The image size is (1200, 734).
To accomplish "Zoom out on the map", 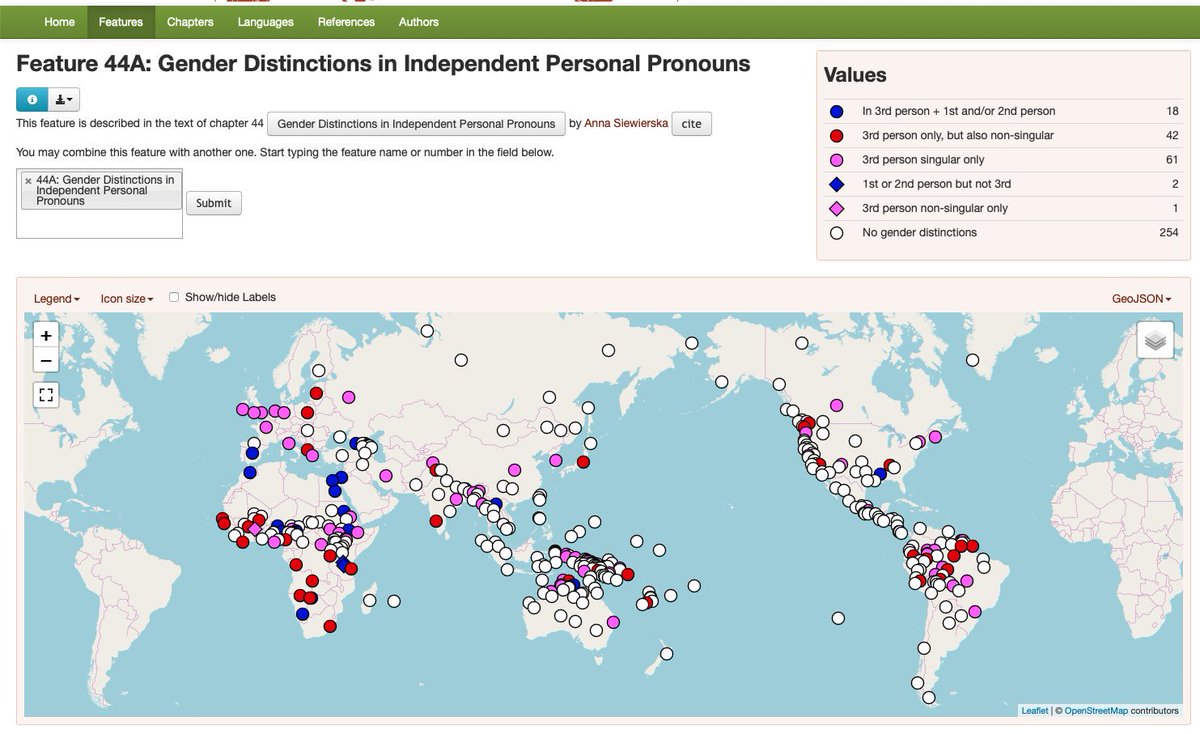I will tap(46, 361).
